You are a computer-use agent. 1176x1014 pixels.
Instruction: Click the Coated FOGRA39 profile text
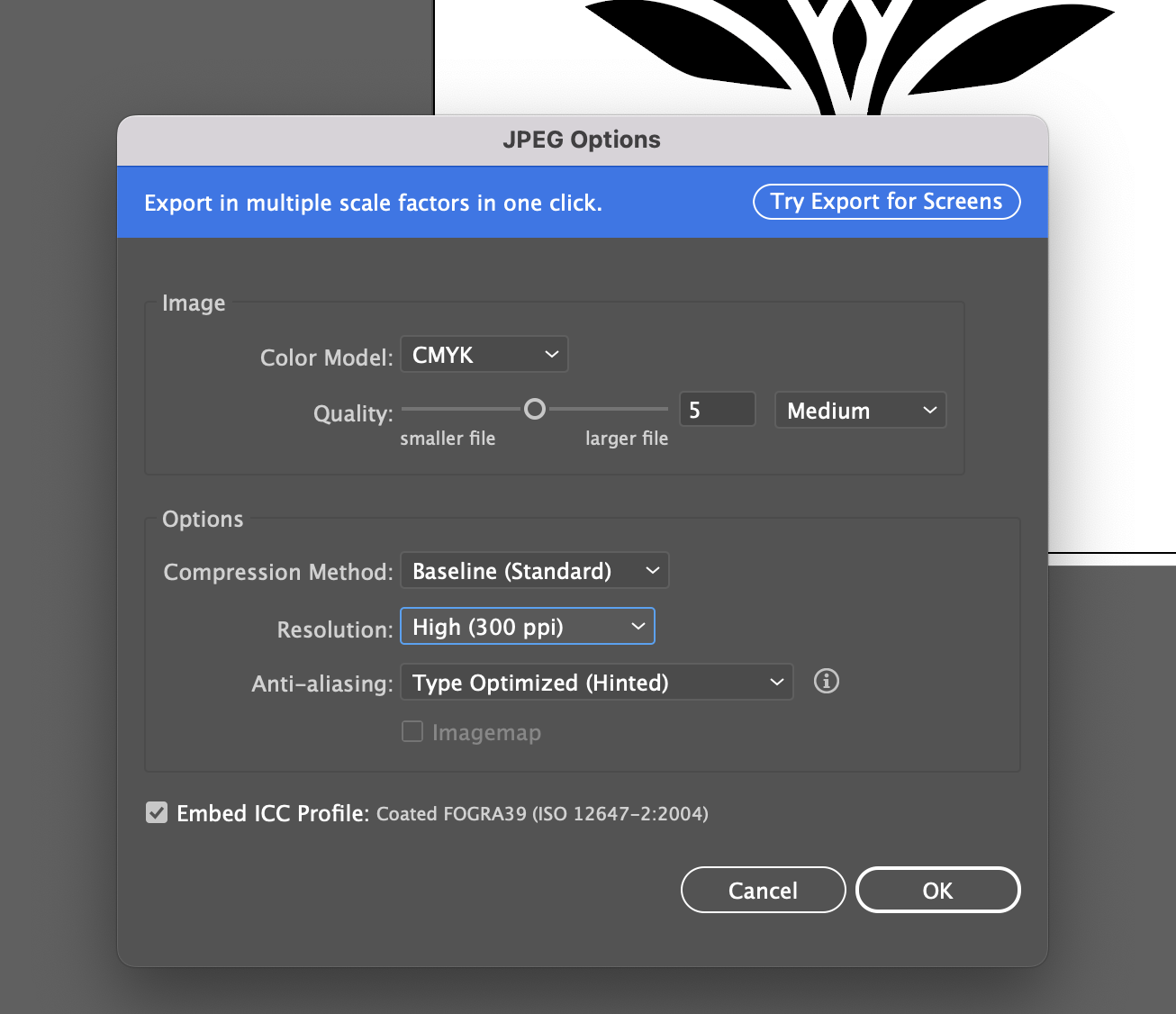542,814
